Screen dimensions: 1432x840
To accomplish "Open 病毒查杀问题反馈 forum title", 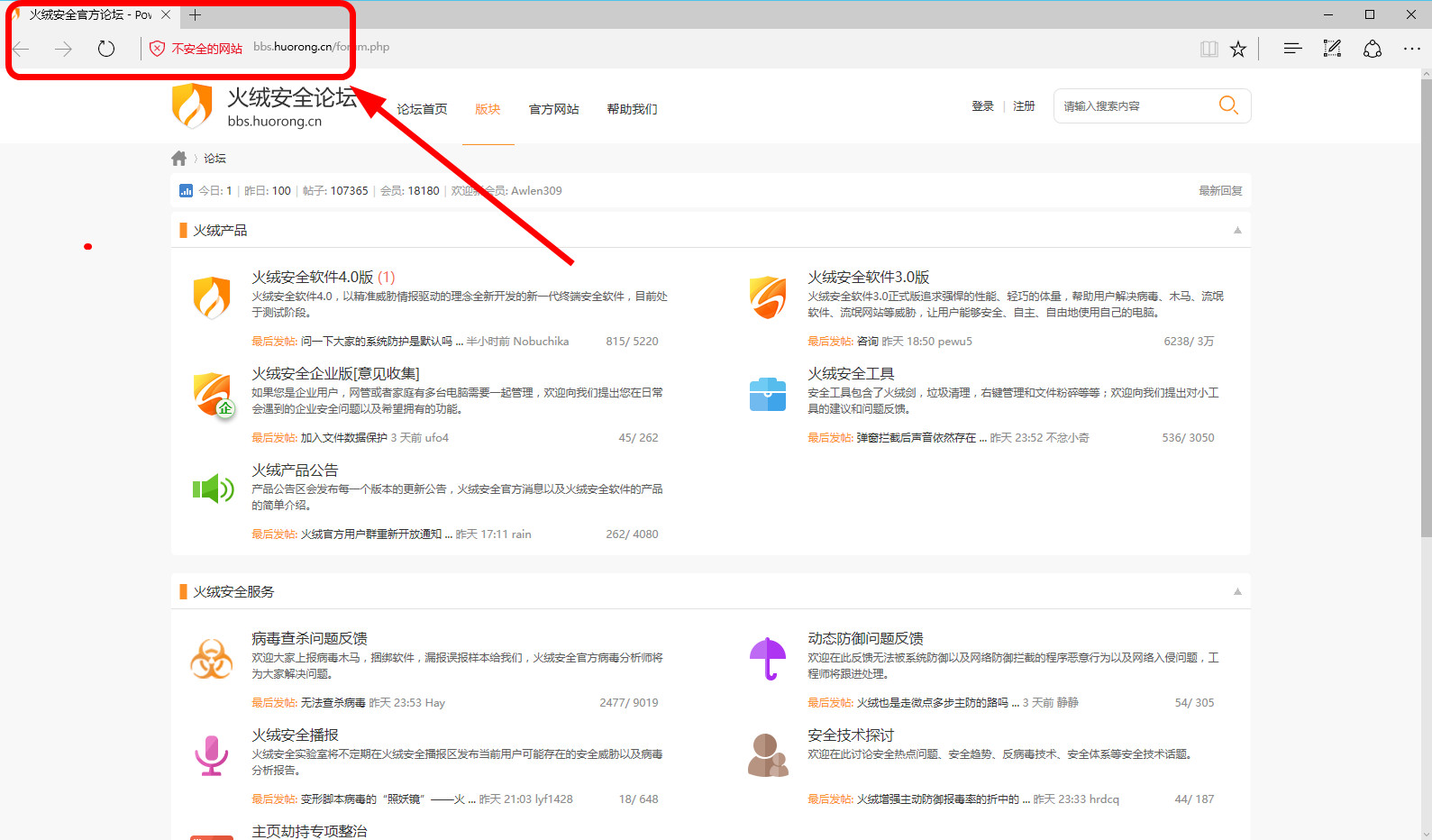I will pos(309,639).
